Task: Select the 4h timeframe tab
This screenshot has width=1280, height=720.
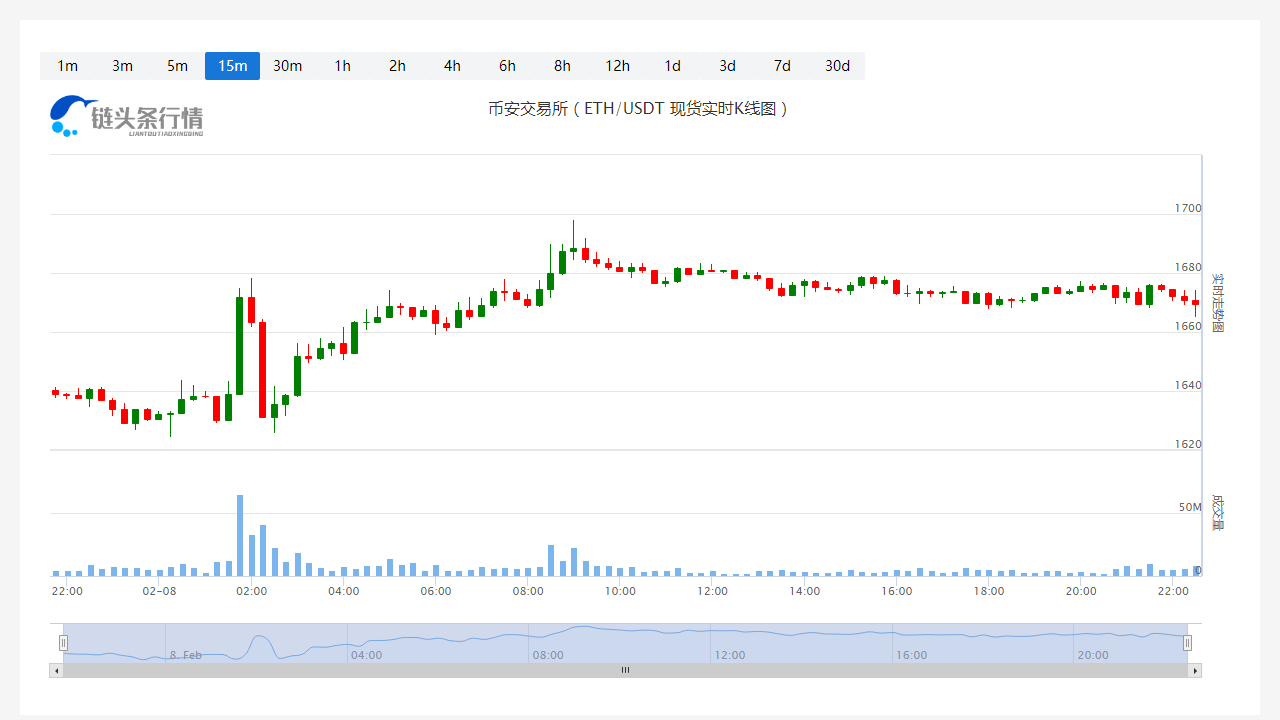Action: pos(452,66)
